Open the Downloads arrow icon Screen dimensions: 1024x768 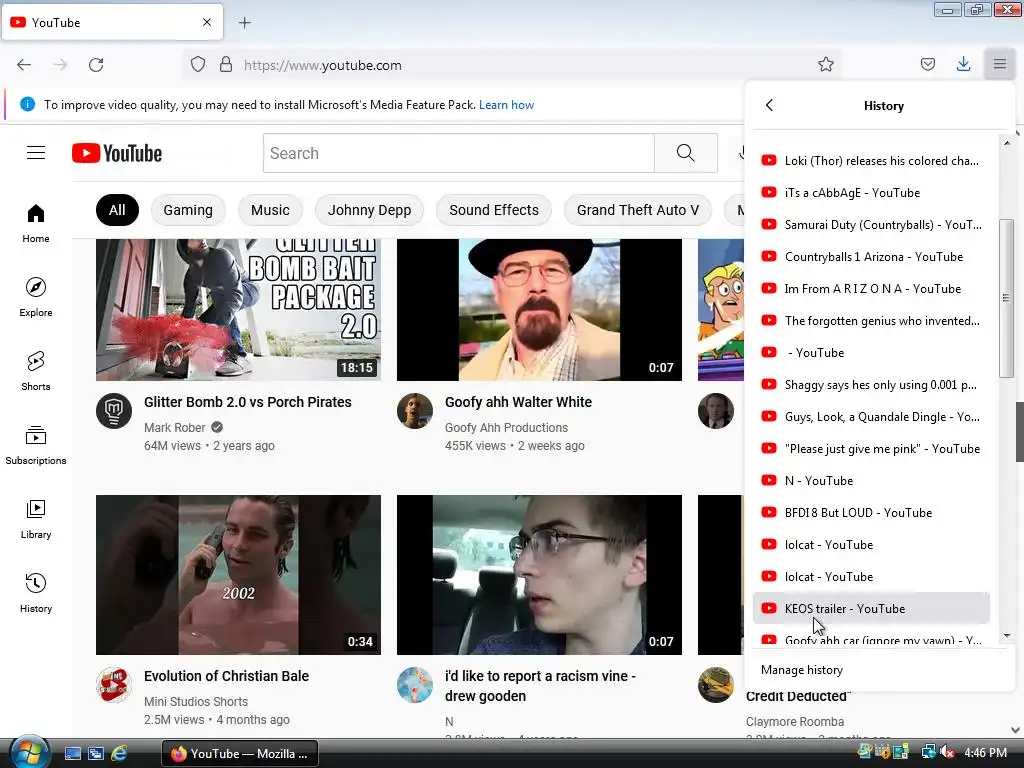pyautogui.click(x=963, y=65)
